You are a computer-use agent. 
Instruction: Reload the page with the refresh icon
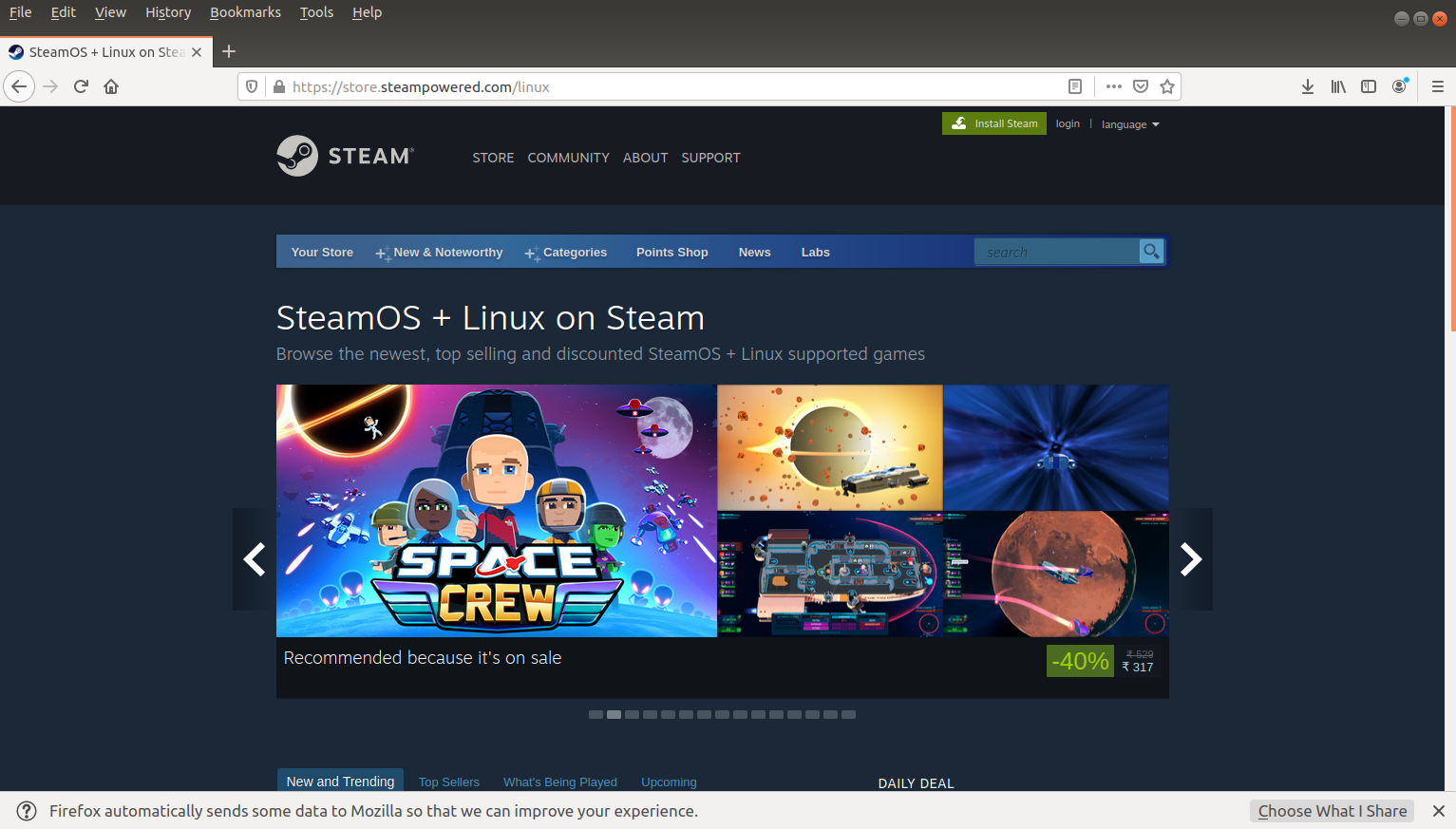[x=80, y=86]
